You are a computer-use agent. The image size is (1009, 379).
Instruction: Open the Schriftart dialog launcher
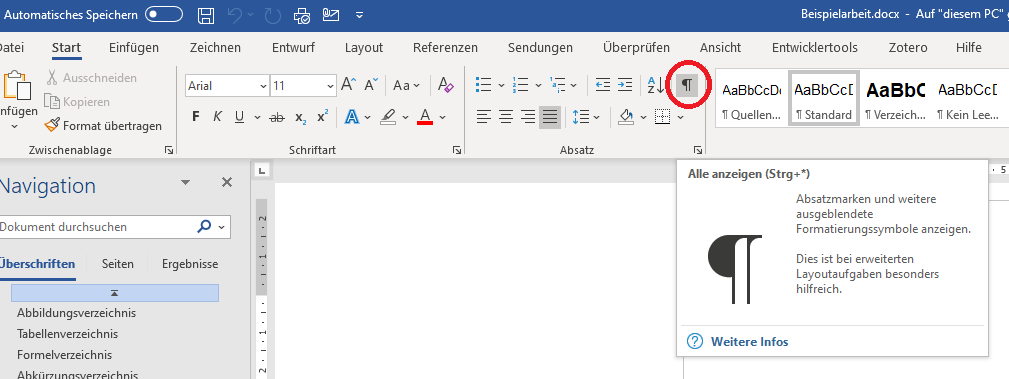457,150
